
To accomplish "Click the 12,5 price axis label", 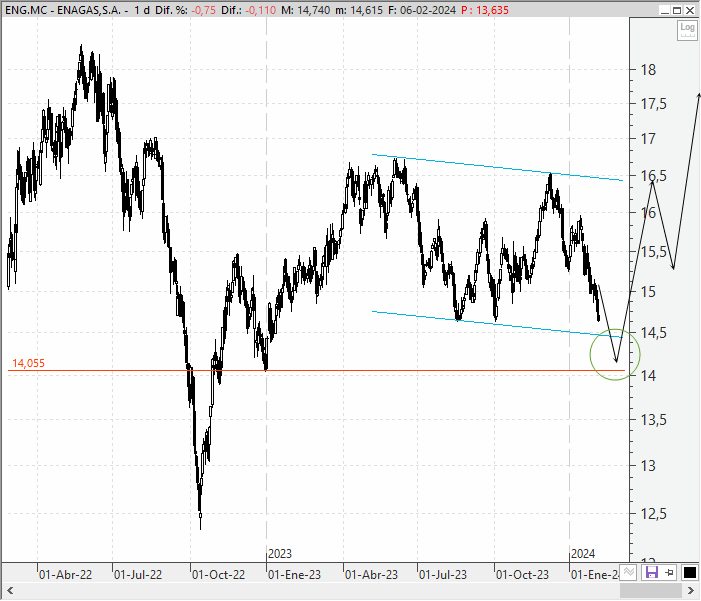I will (x=653, y=514).
